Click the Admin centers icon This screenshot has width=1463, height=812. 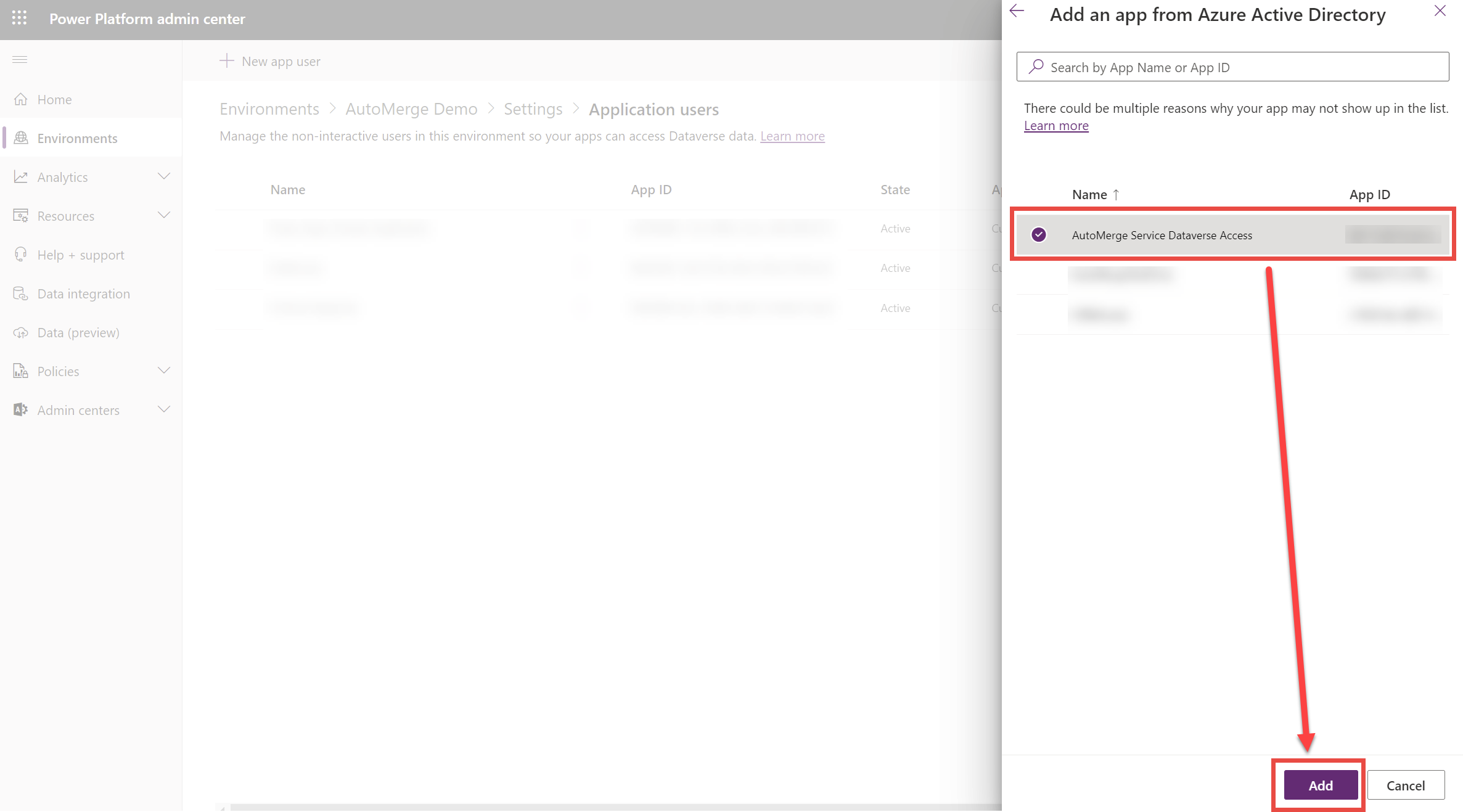point(21,410)
